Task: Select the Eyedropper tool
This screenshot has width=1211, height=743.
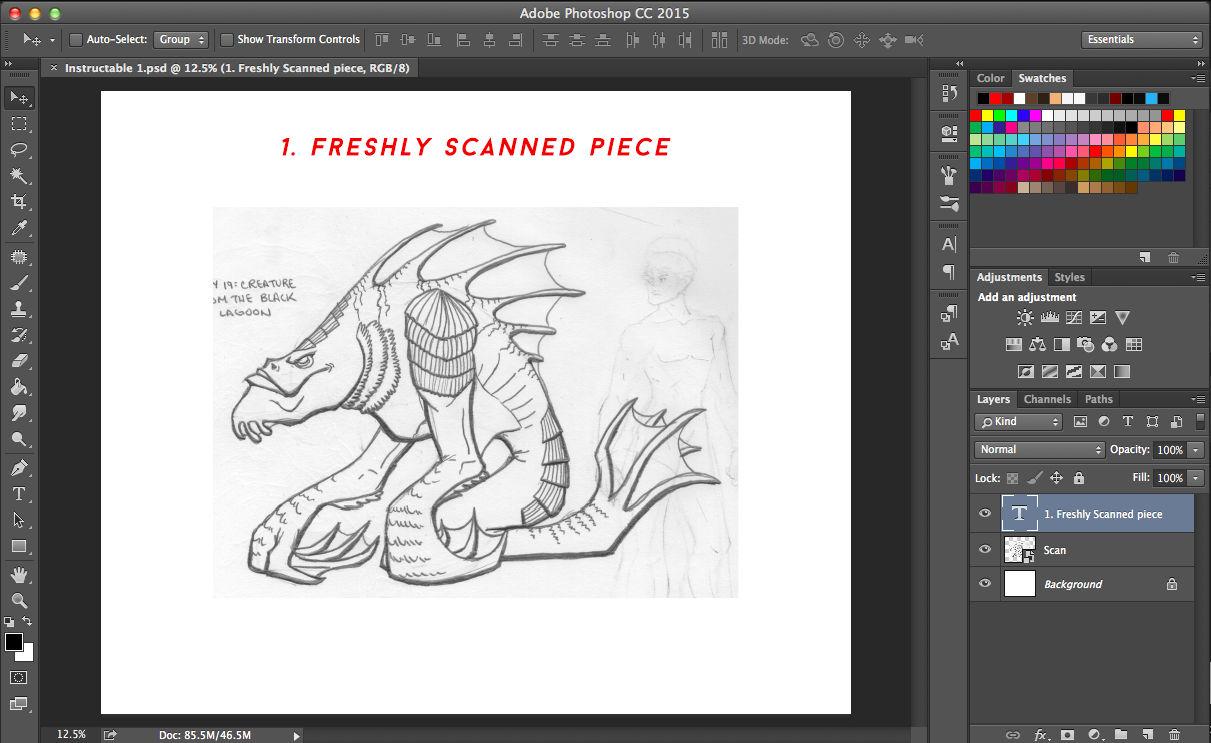Action: pyautogui.click(x=19, y=229)
